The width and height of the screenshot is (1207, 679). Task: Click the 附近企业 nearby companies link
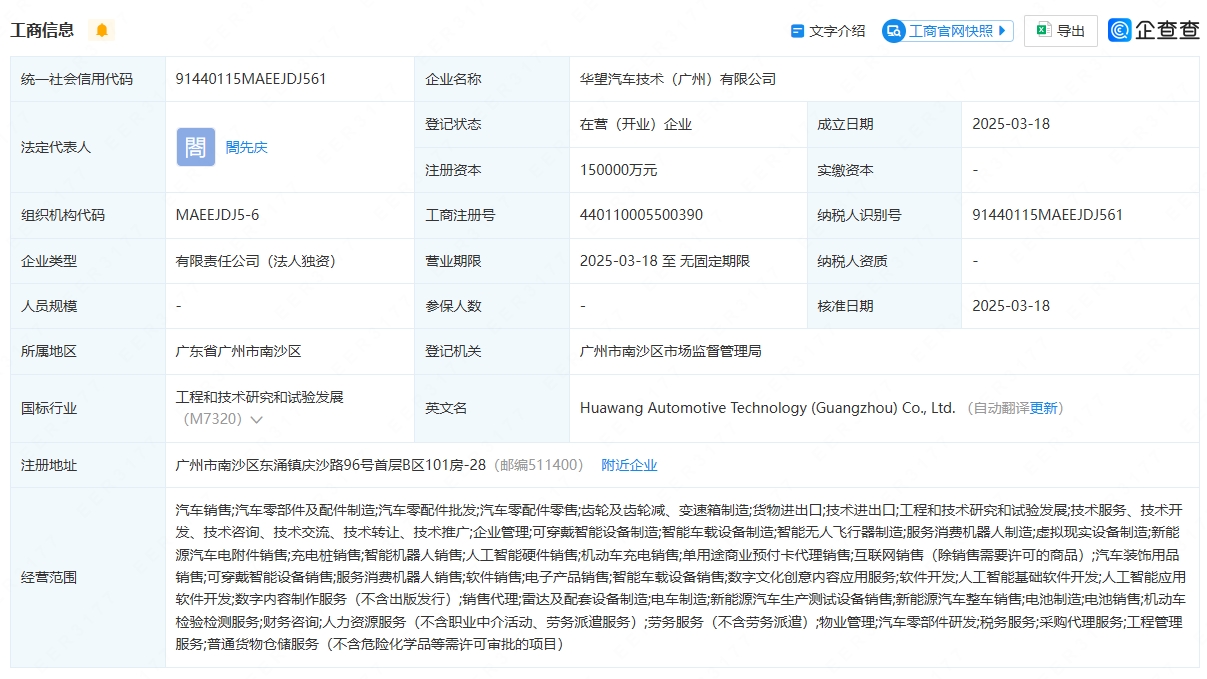point(629,464)
